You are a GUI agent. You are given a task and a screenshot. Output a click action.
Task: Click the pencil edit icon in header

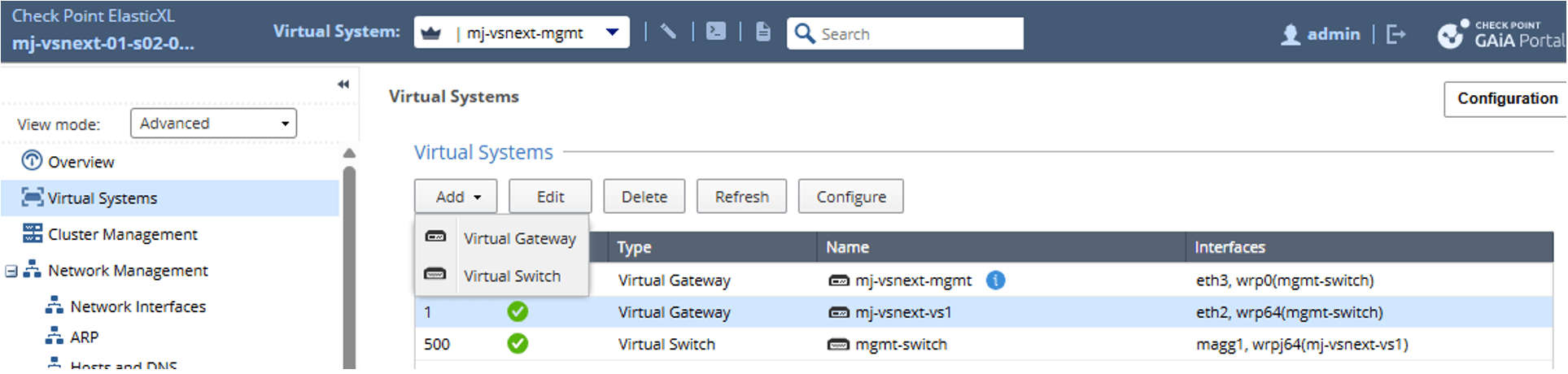(x=668, y=33)
